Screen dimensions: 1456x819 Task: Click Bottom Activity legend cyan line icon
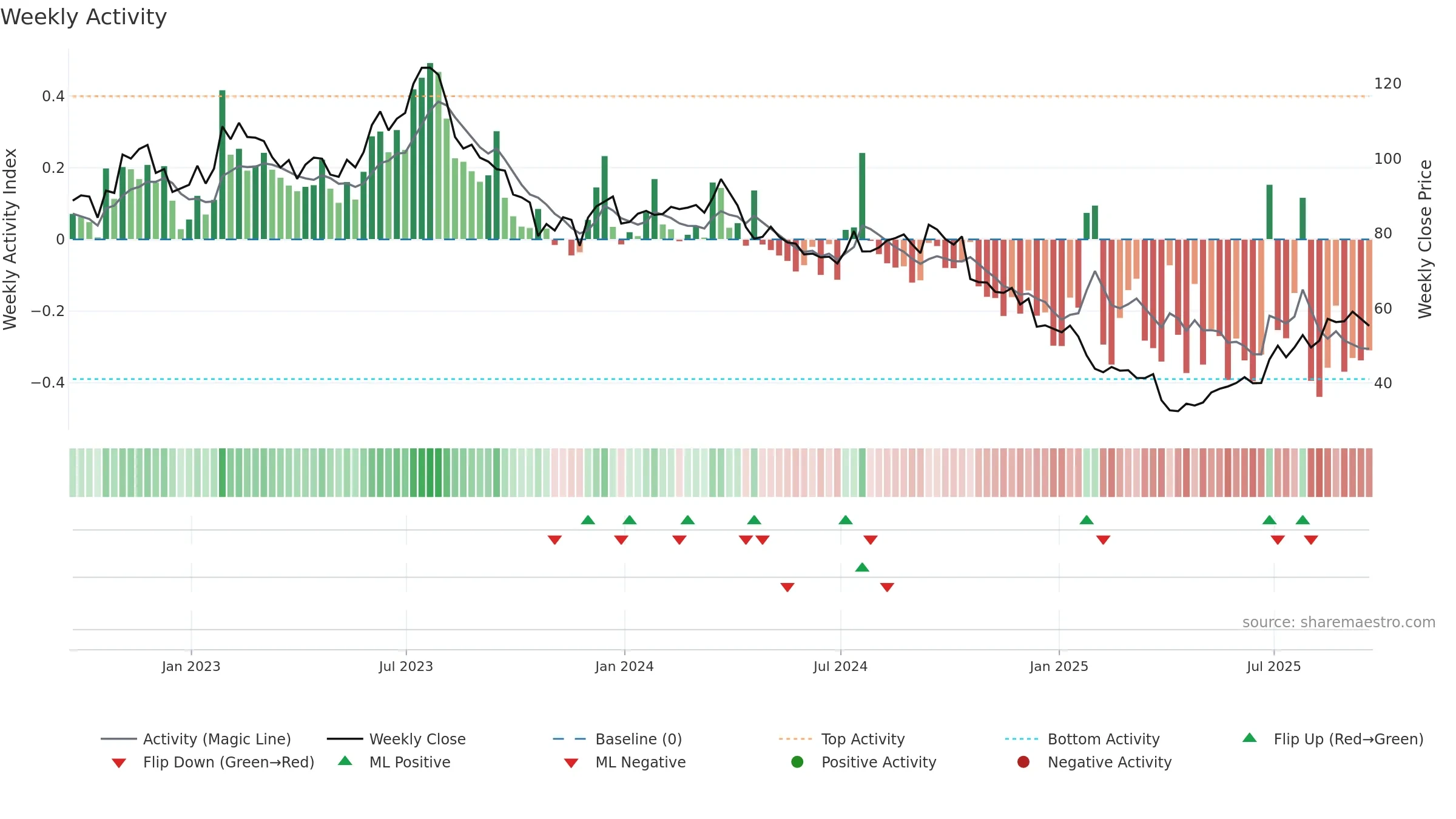pyautogui.click(x=1022, y=739)
